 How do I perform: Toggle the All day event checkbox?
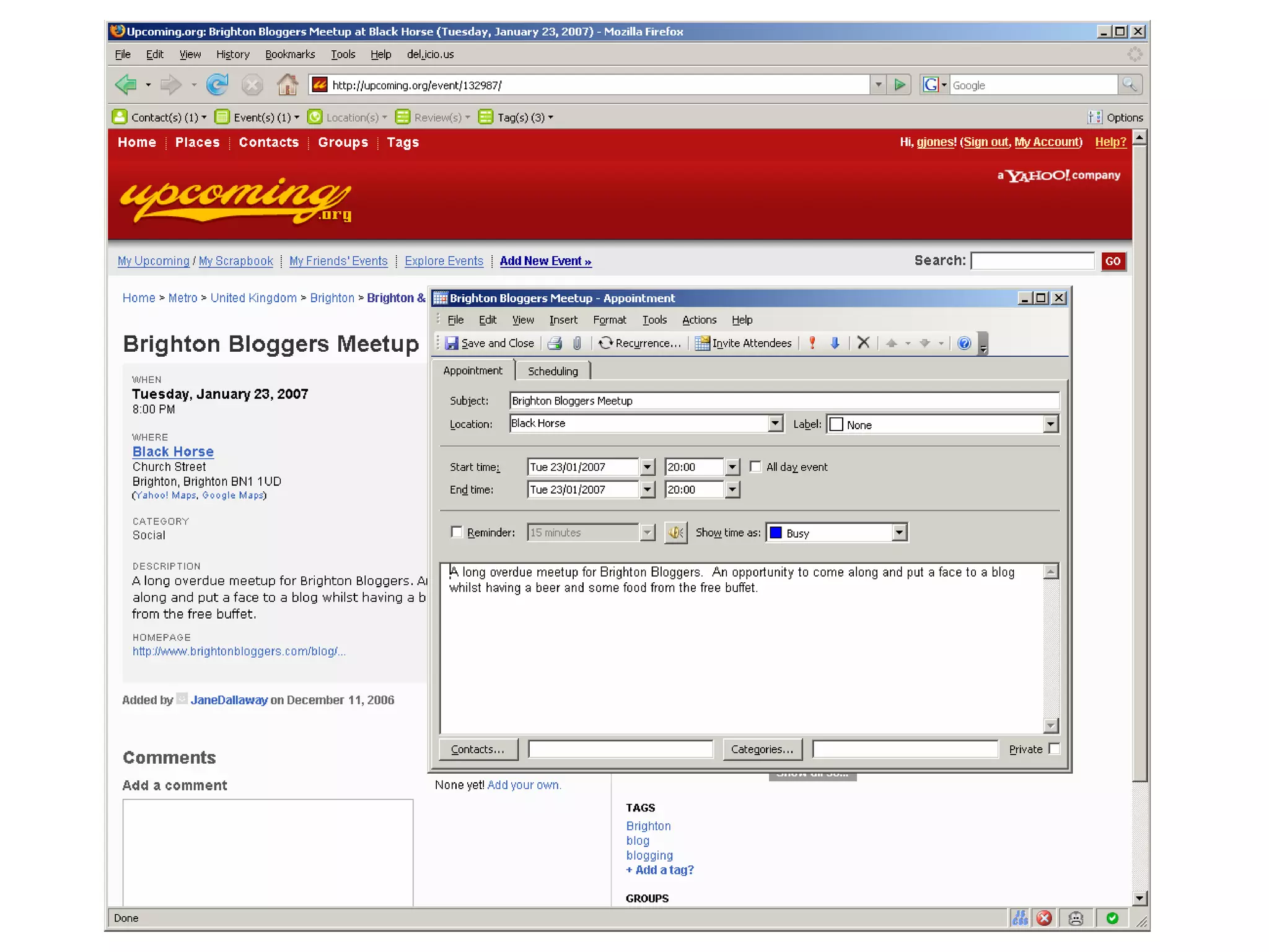755,466
